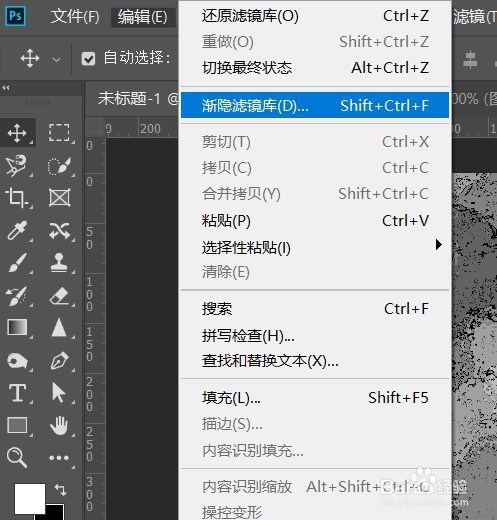Click the black background color swatch
Screen dimensions: 497x520
tap(55, 513)
